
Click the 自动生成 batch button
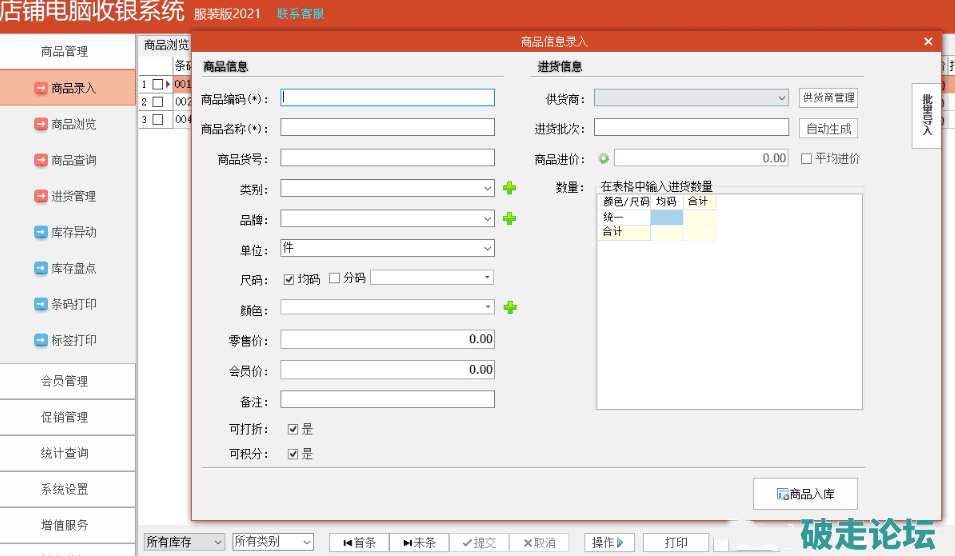pos(829,128)
